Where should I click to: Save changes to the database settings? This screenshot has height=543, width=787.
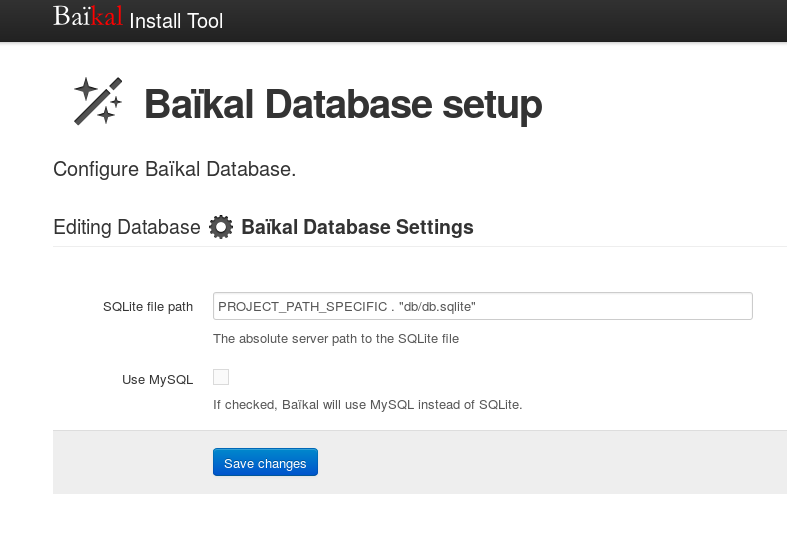pos(266,462)
